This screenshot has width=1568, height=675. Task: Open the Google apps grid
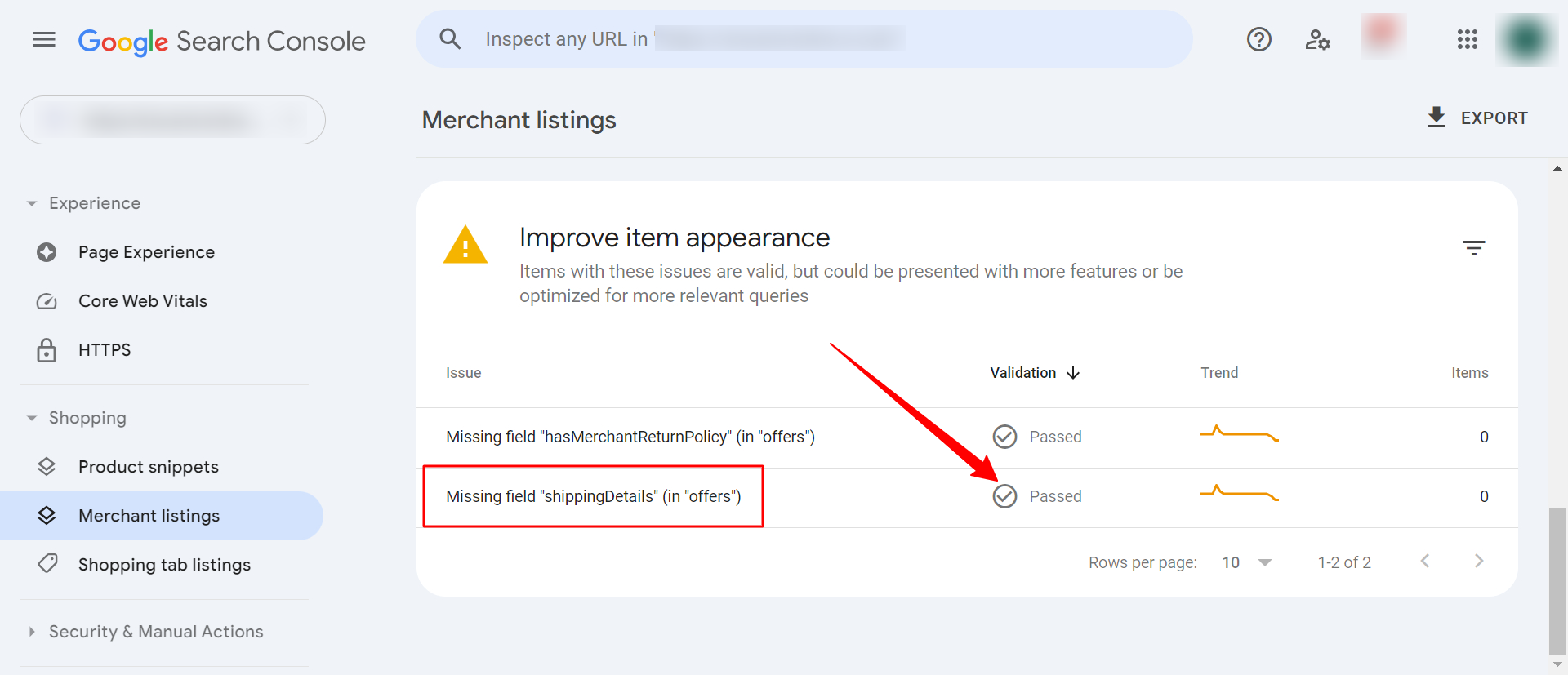[1467, 39]
